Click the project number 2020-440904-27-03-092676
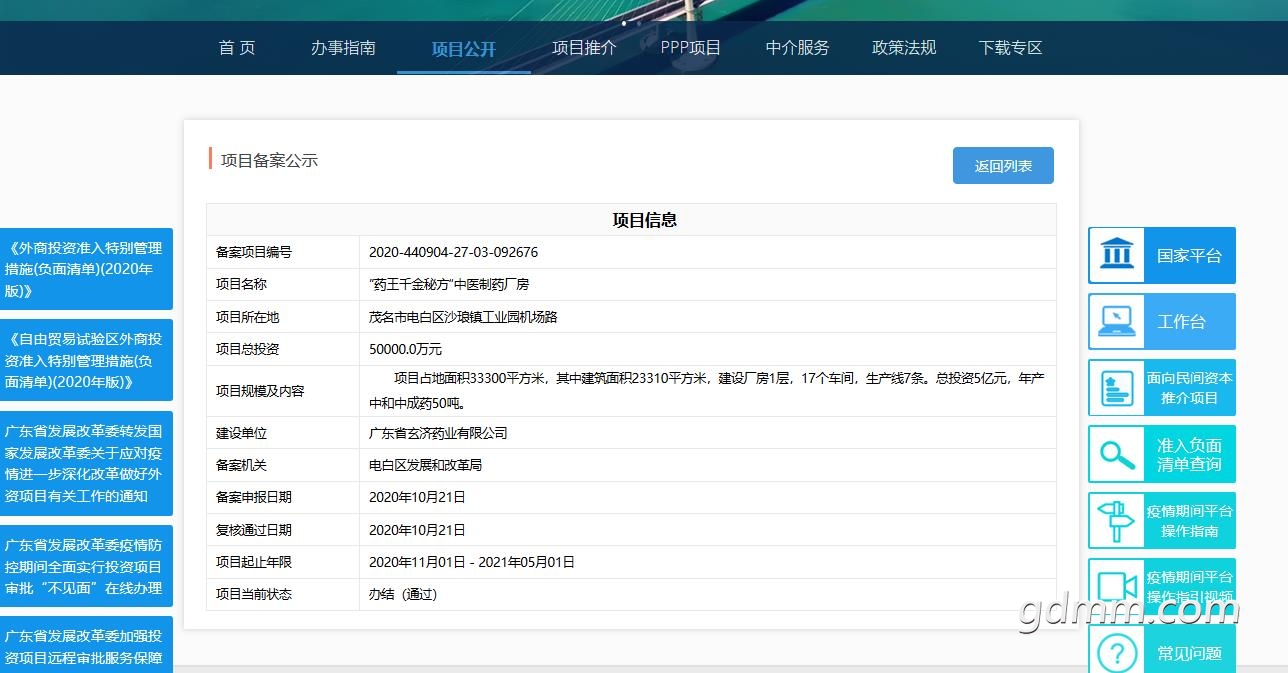 [453, 252]
